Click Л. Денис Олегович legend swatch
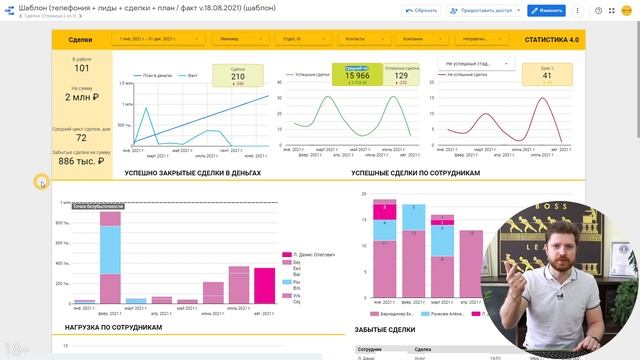 [x=287, y=255]
